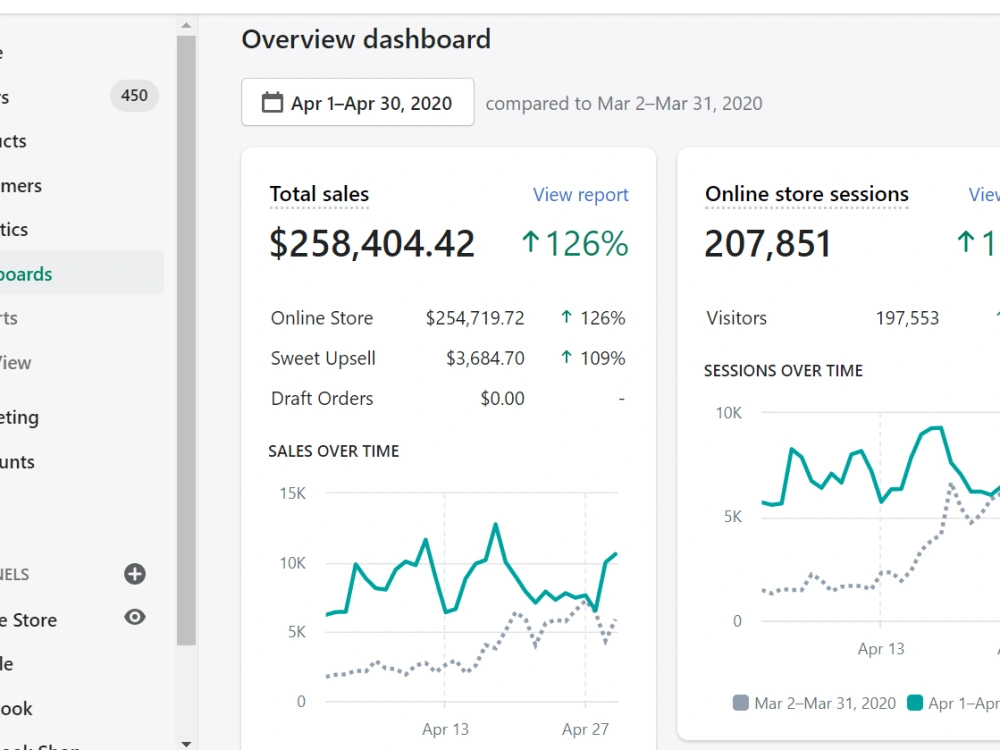
Task: Click the calendar icon in date button
Action: click(272, 102)
